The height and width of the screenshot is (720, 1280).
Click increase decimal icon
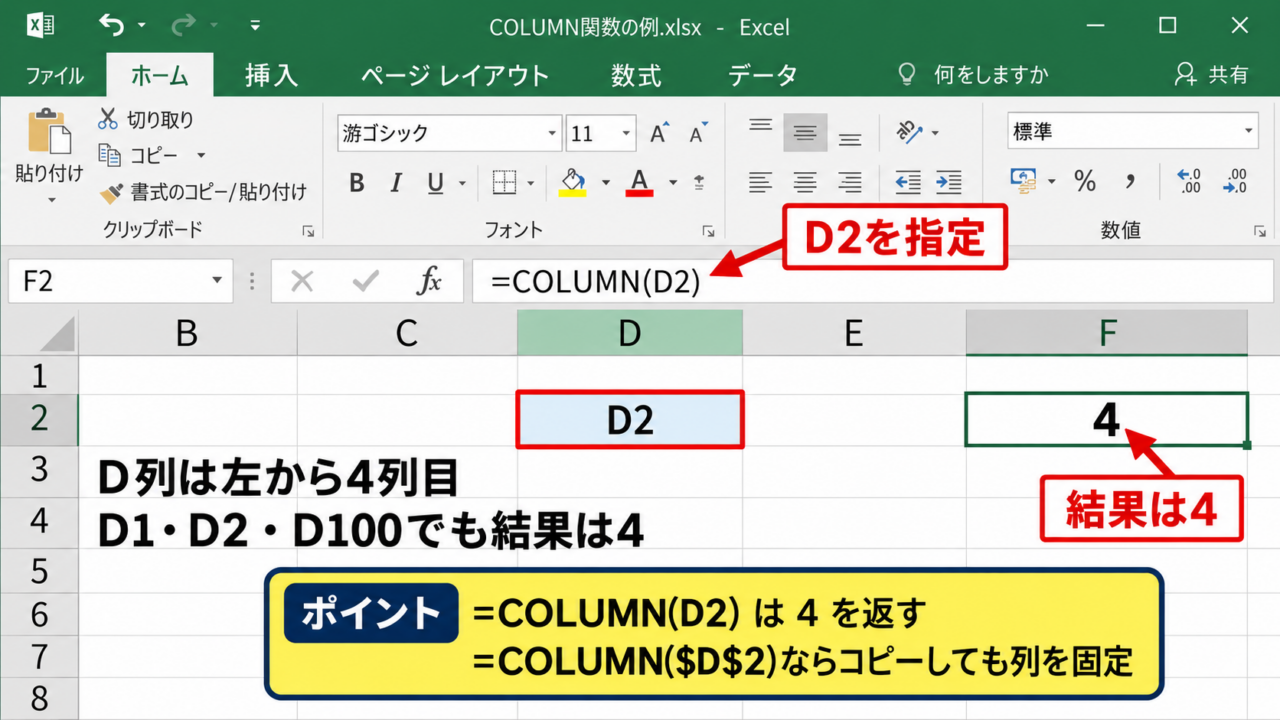point(1189,181)
